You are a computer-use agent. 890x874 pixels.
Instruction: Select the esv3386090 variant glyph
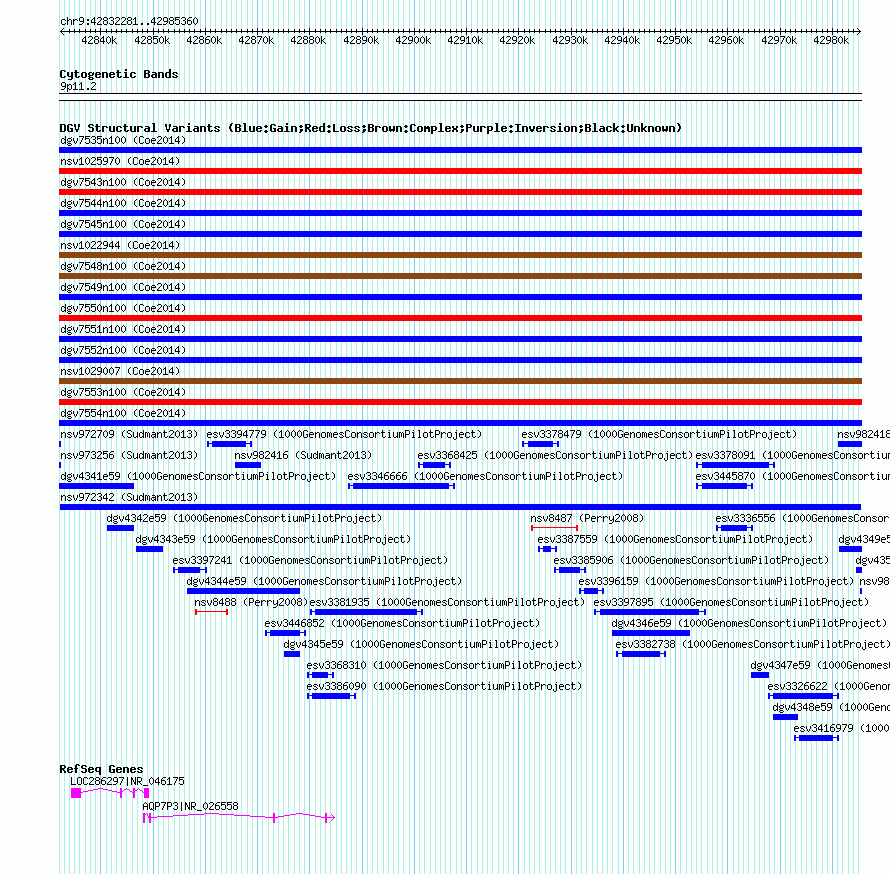coord(331,696)
